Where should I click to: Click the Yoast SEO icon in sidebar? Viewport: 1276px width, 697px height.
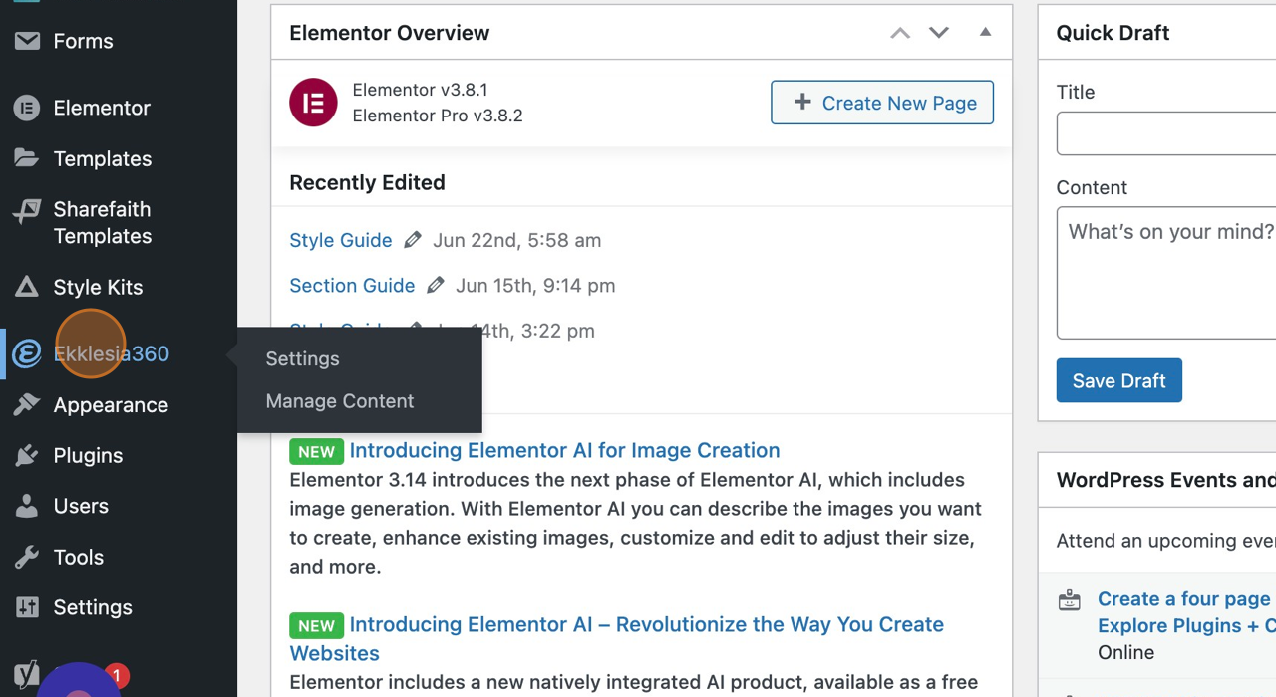pyautogui.click(x=27, y=672)
